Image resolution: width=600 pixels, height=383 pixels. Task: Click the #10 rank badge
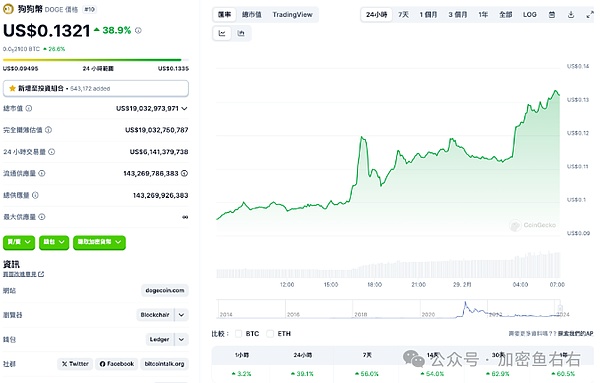pos(90,9)
